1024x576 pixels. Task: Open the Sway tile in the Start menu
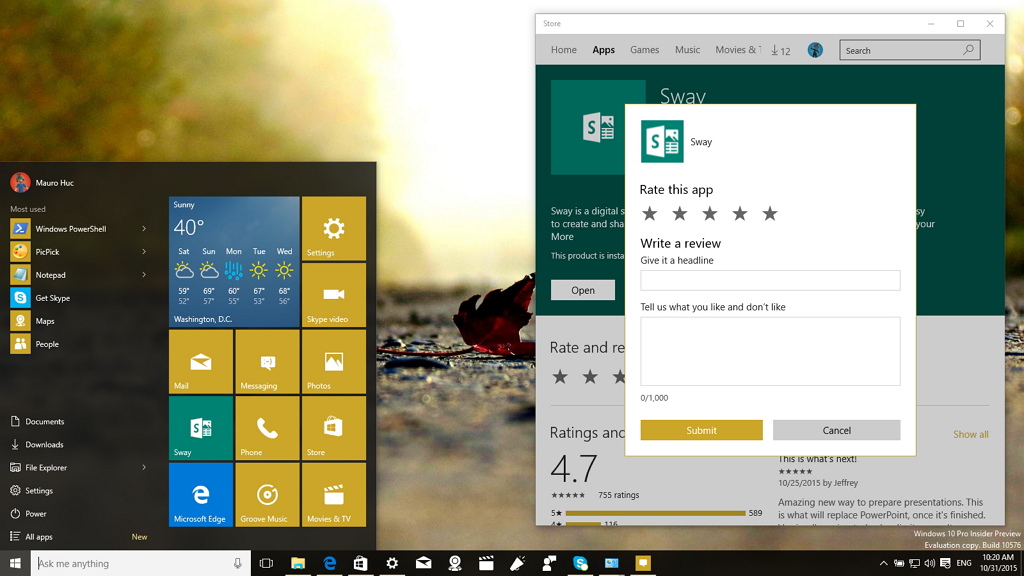[x=200, y=428]
